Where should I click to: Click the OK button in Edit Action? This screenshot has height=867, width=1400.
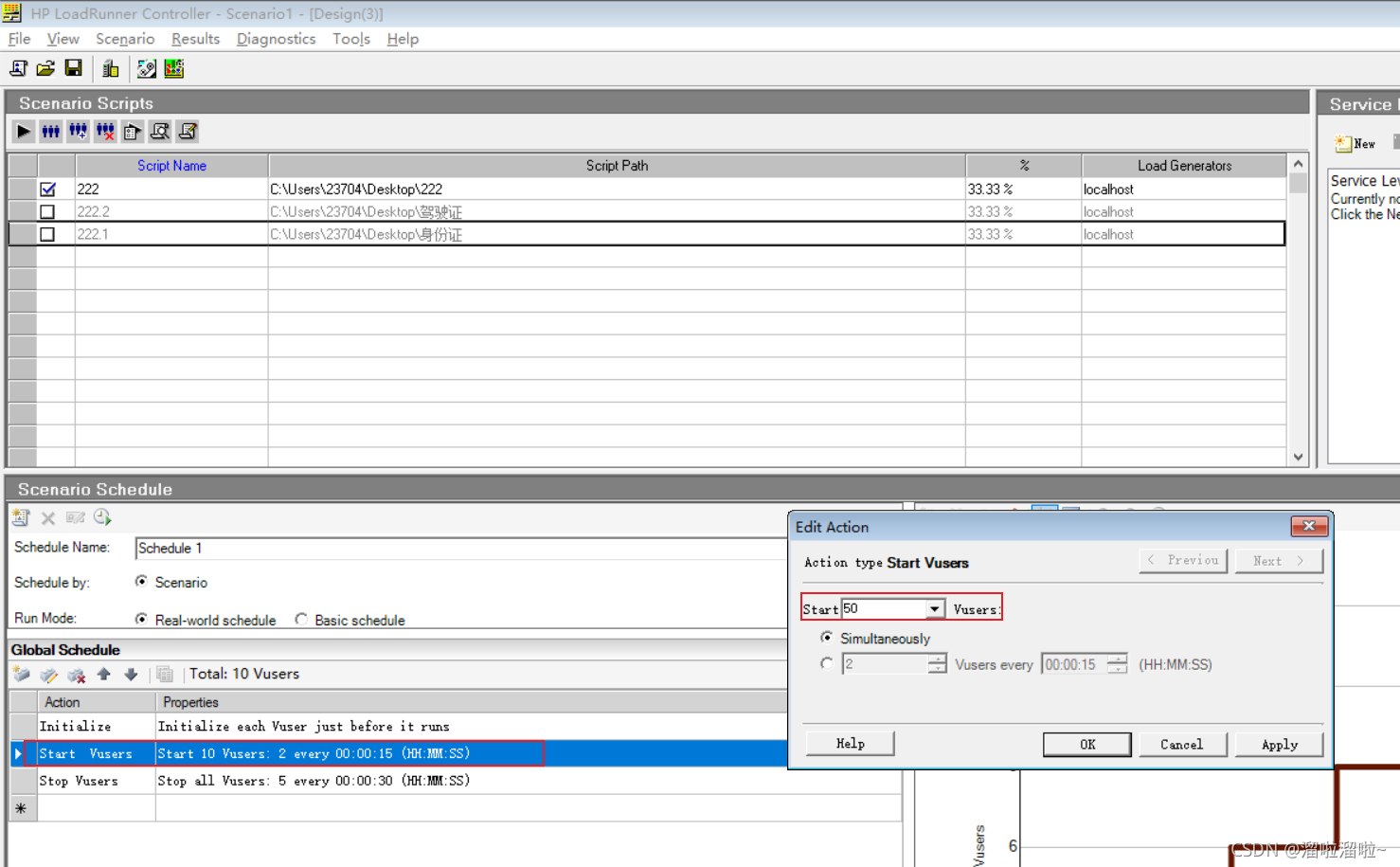coord(1087,745)
